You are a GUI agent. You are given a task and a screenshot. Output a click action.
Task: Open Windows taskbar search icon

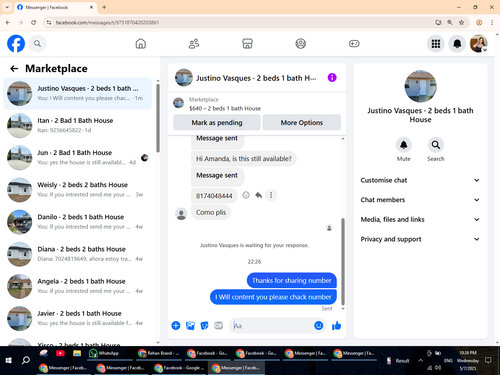[x=26, y=360]
